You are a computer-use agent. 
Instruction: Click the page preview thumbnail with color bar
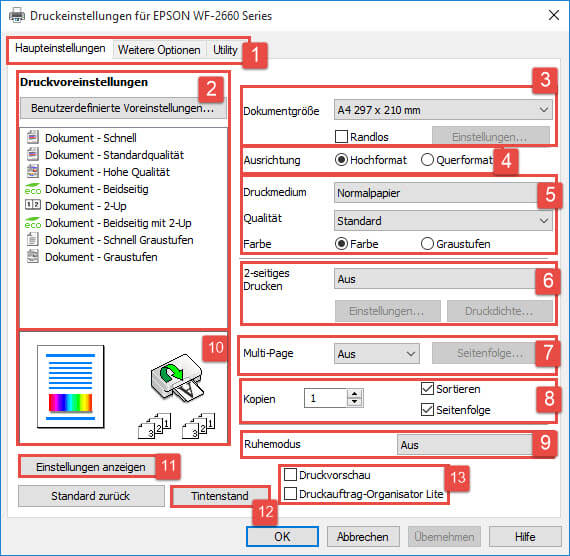click(71, 387)
